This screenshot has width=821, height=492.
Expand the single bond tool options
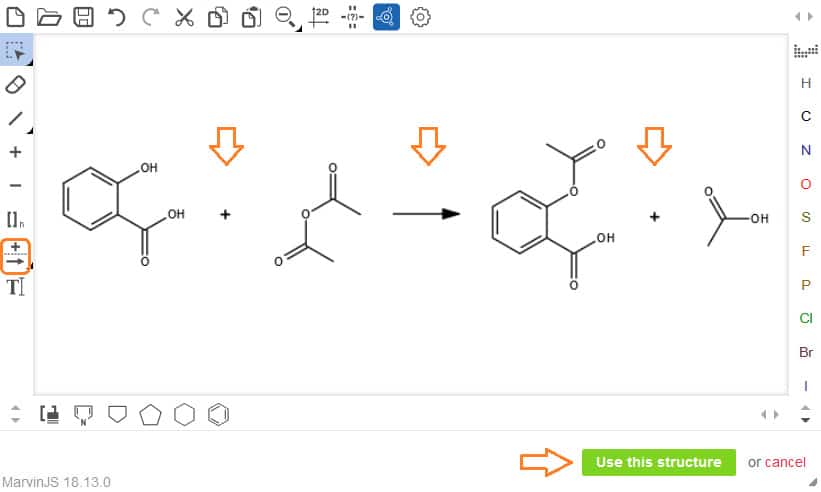click(x=30, y=130)
